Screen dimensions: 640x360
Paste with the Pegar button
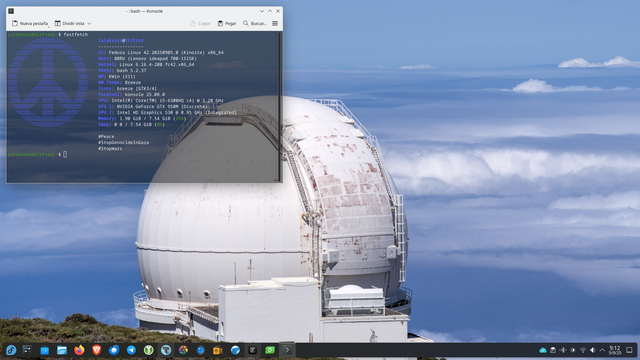click(x=227, y=24)
